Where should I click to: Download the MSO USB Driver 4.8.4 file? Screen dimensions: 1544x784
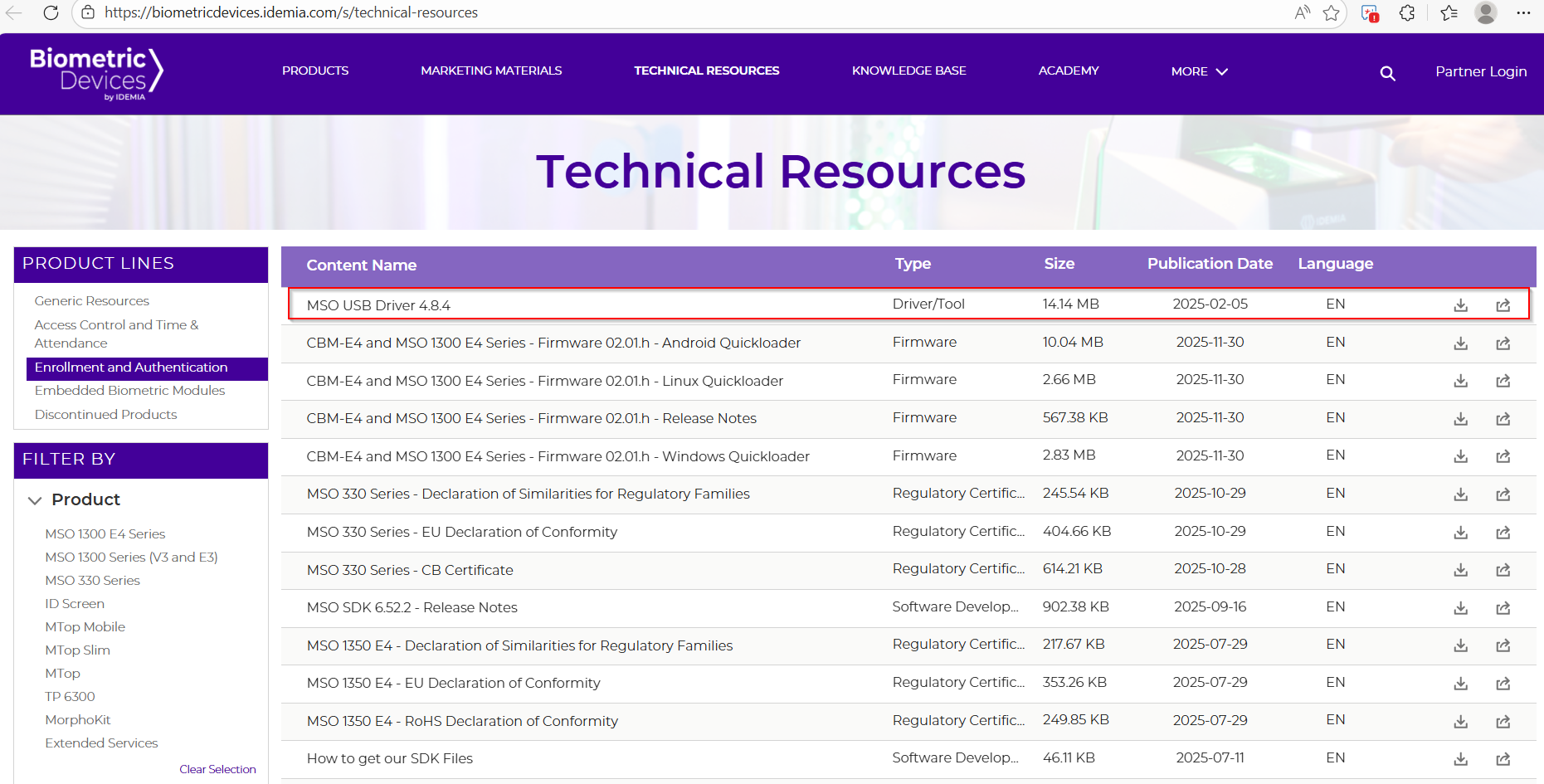coord(1460,305)
